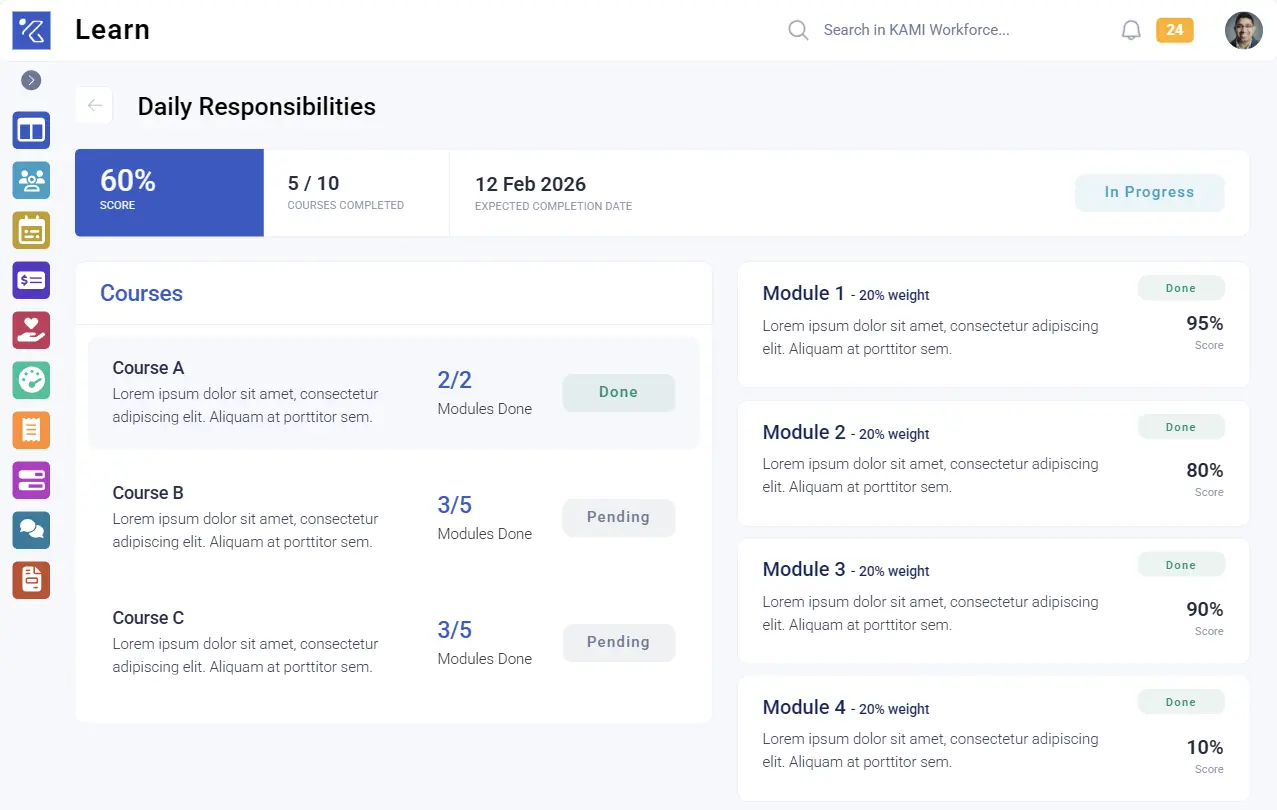Click the KAMI logo icon
The image size is (1277, 810).
pyautogui.click(x=31, y=30)
